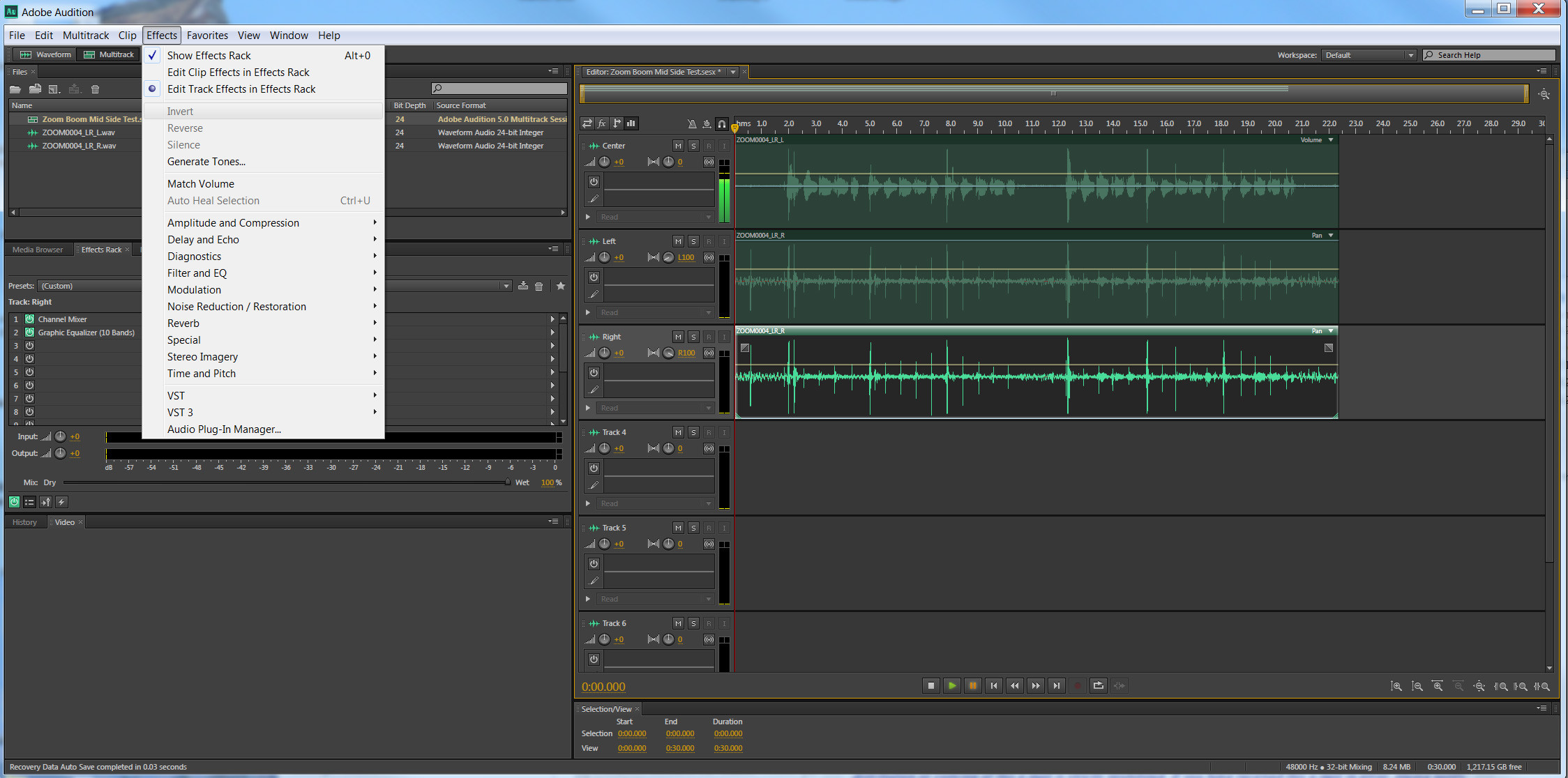Toggle power for Channel Mixer effect
Screen dimensions: 1568x778
point(30,319)
